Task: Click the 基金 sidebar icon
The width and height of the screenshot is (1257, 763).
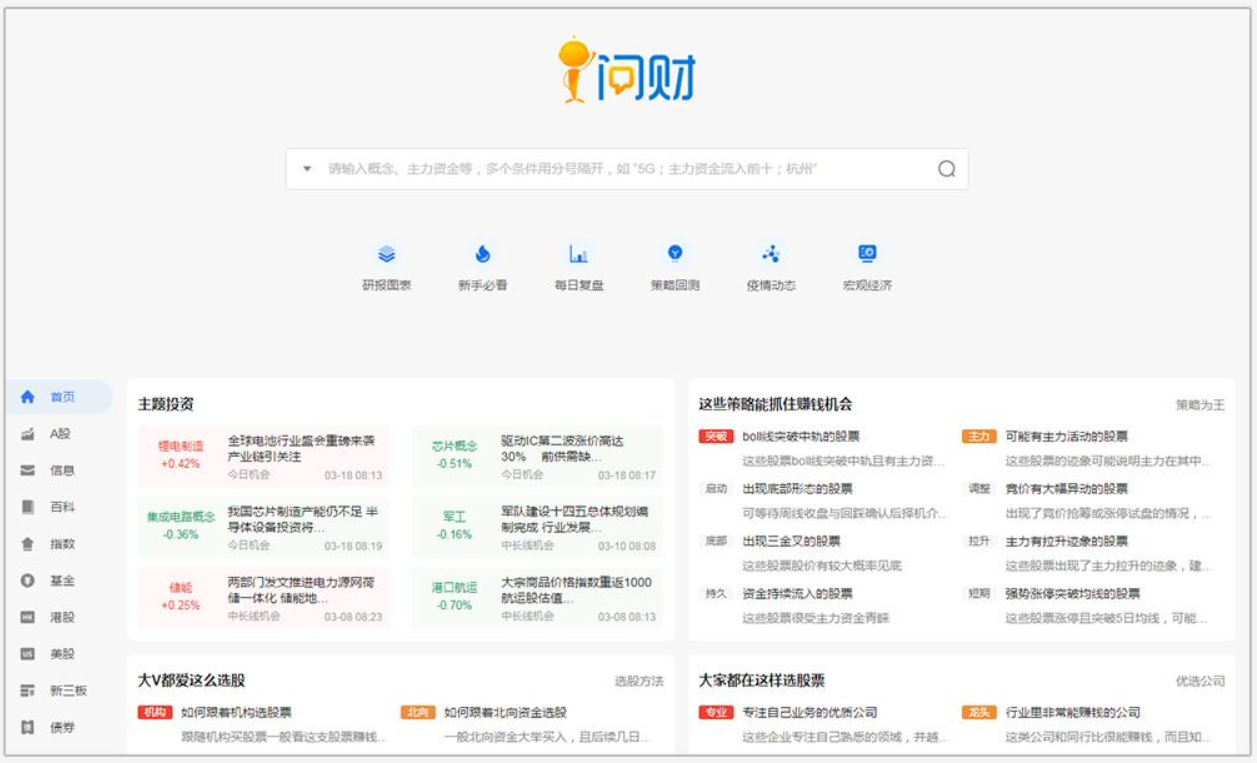Action: click(x=28, y=581)
